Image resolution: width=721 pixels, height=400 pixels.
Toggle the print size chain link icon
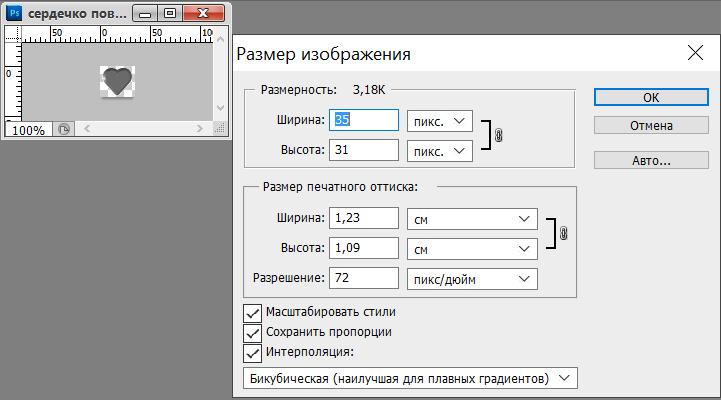coord(563,233)
